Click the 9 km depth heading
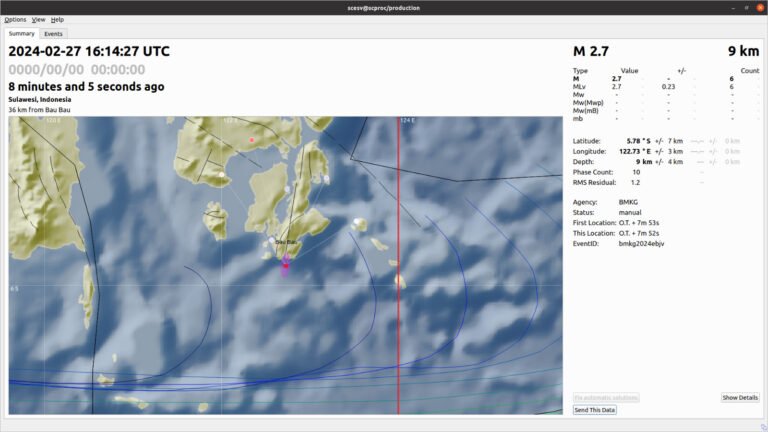Screen dimensions: 768x432 click(x=743, y=51)
